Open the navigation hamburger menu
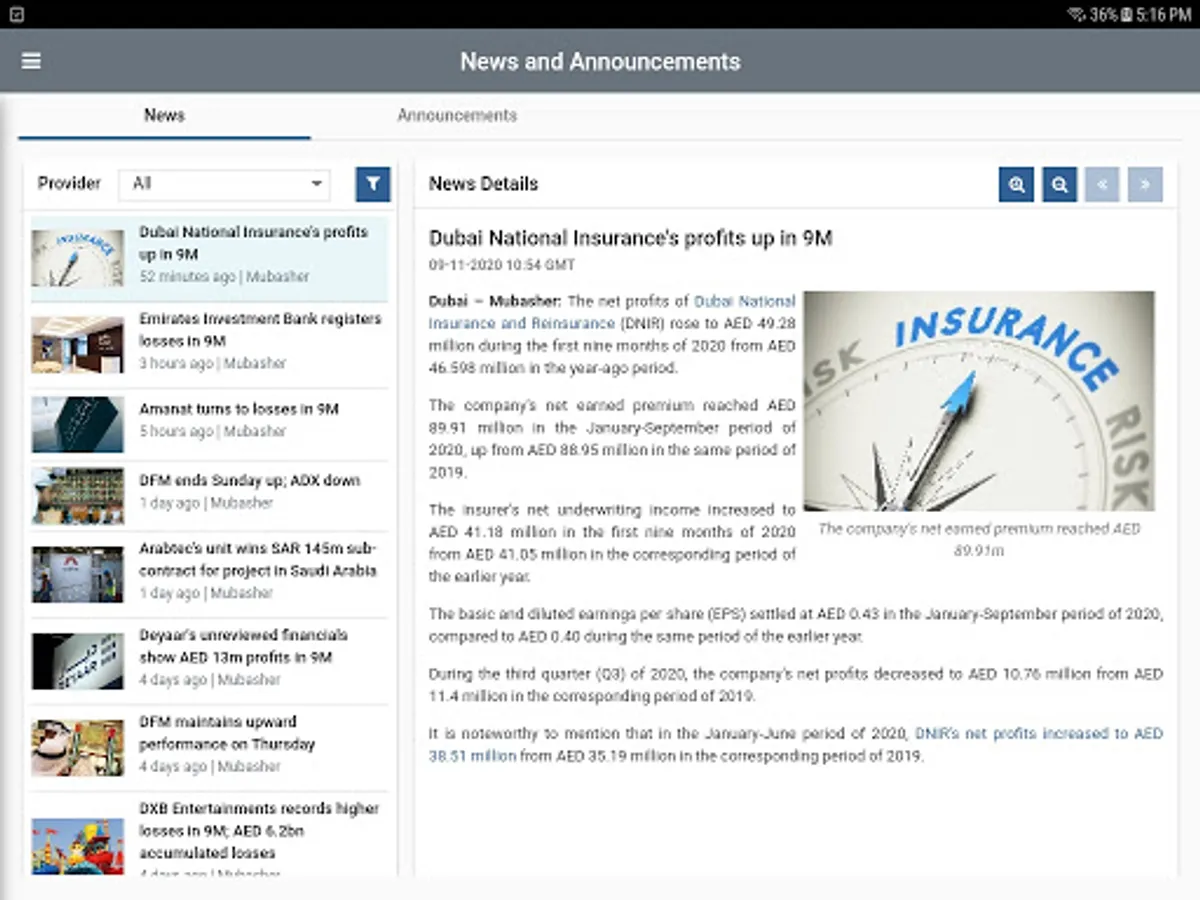The image size is (1200, 900). point(30,61)
